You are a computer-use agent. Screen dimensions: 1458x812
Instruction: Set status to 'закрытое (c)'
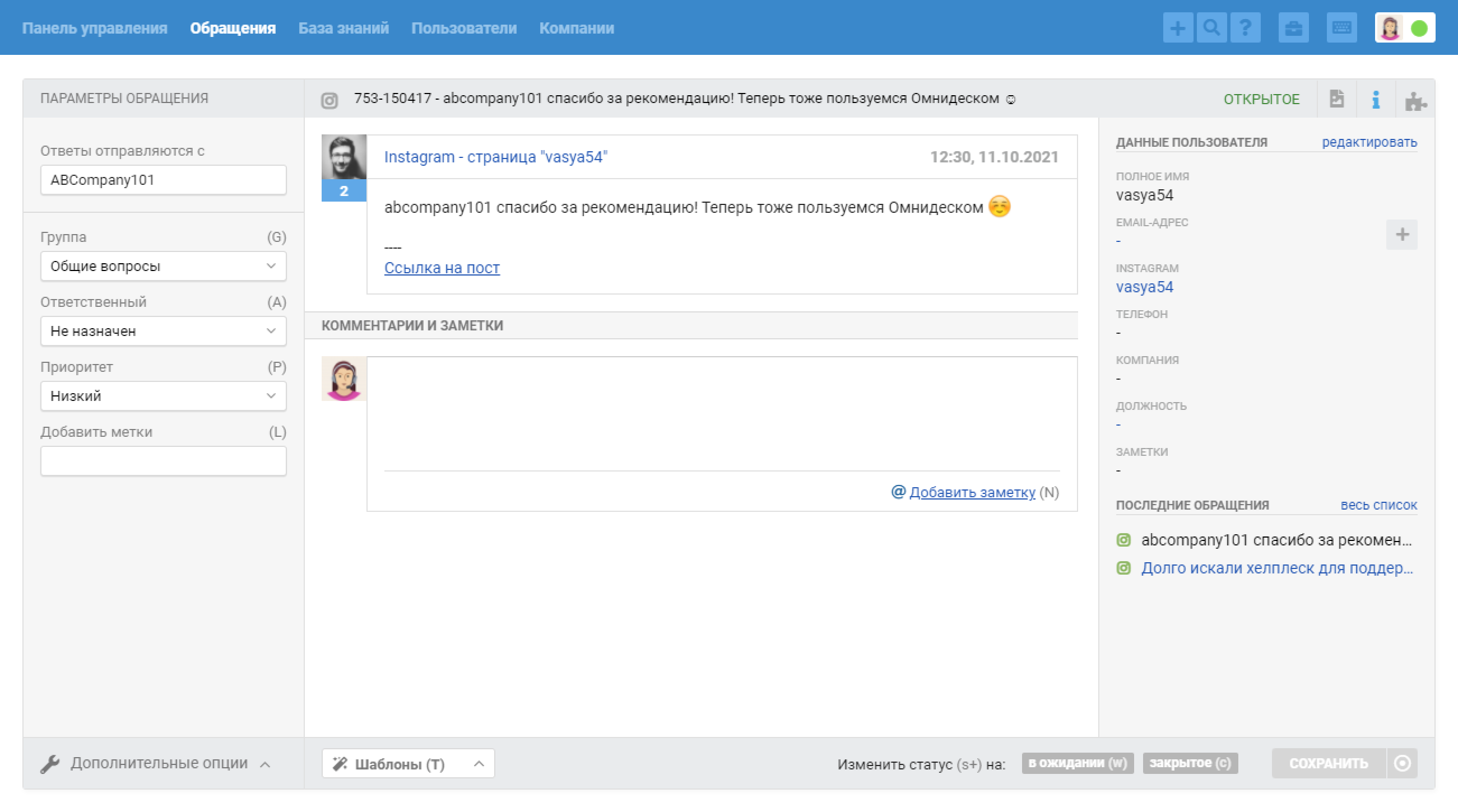[1190, 763]
